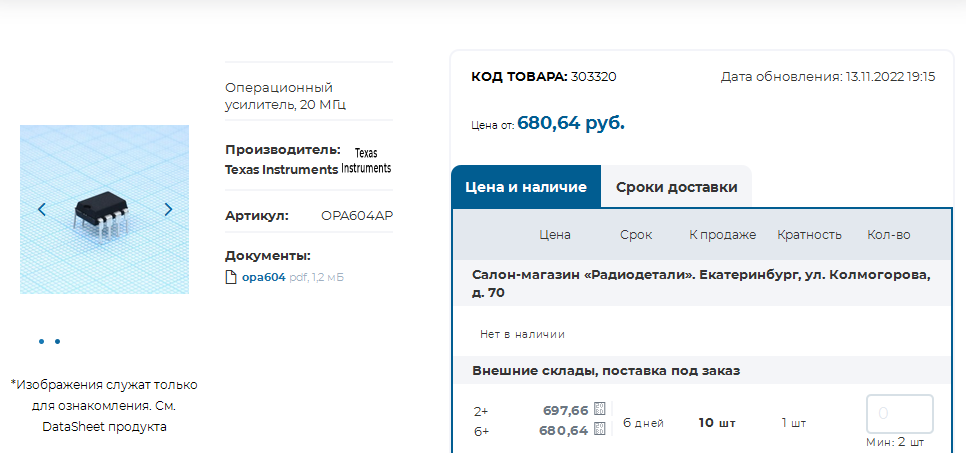Viewport: 966px width, 453px height.
Task: Switch to the Сроки доставки tab
Action: [x=676, y=187]
